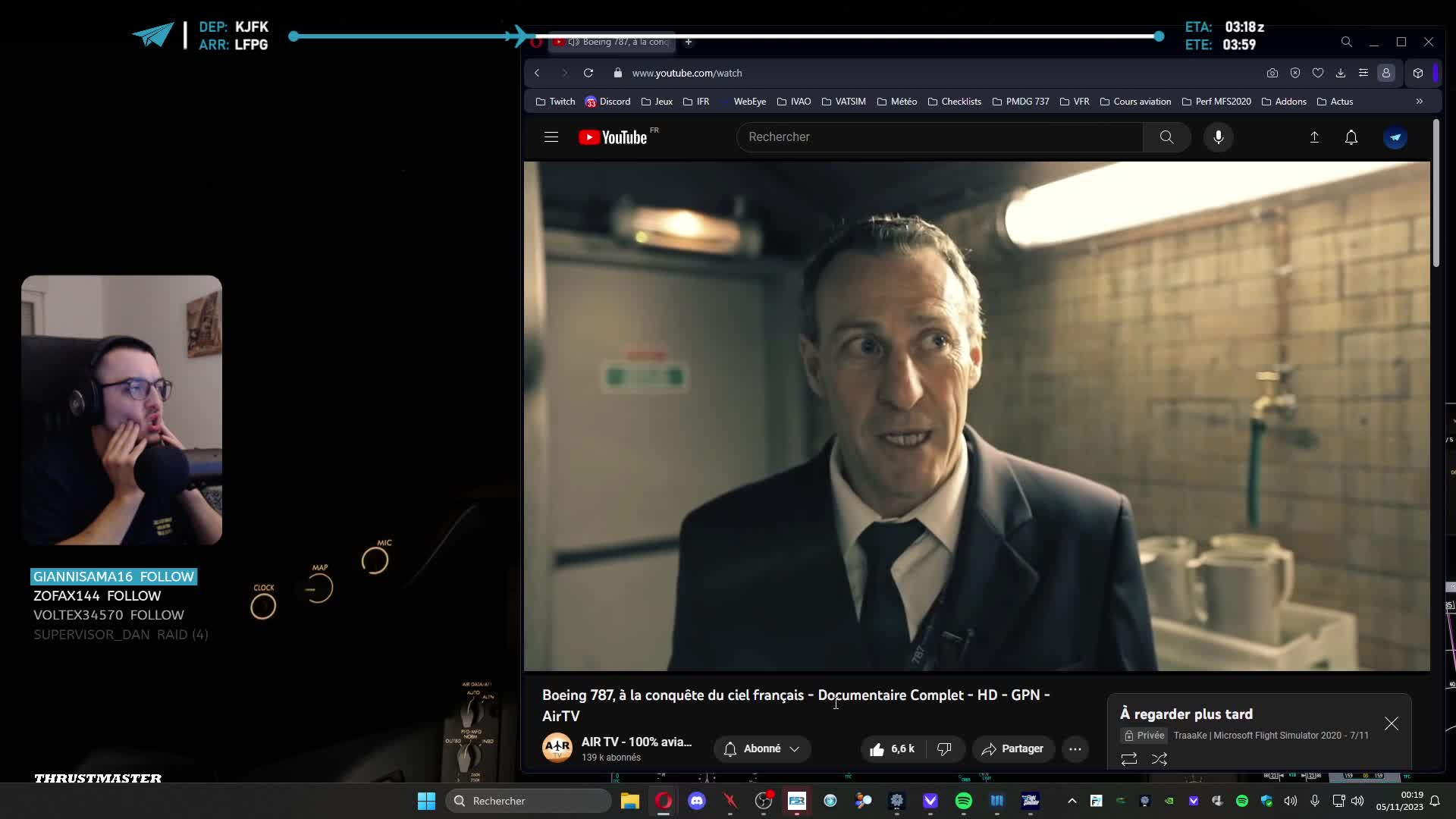Open Spotify from the taskbar

click(964, 801)
